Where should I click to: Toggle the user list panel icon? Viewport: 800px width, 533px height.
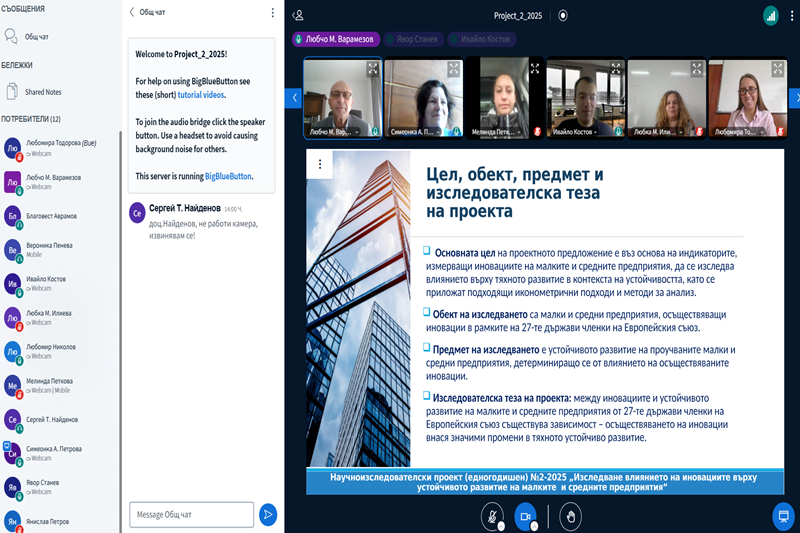pos(298,15)
